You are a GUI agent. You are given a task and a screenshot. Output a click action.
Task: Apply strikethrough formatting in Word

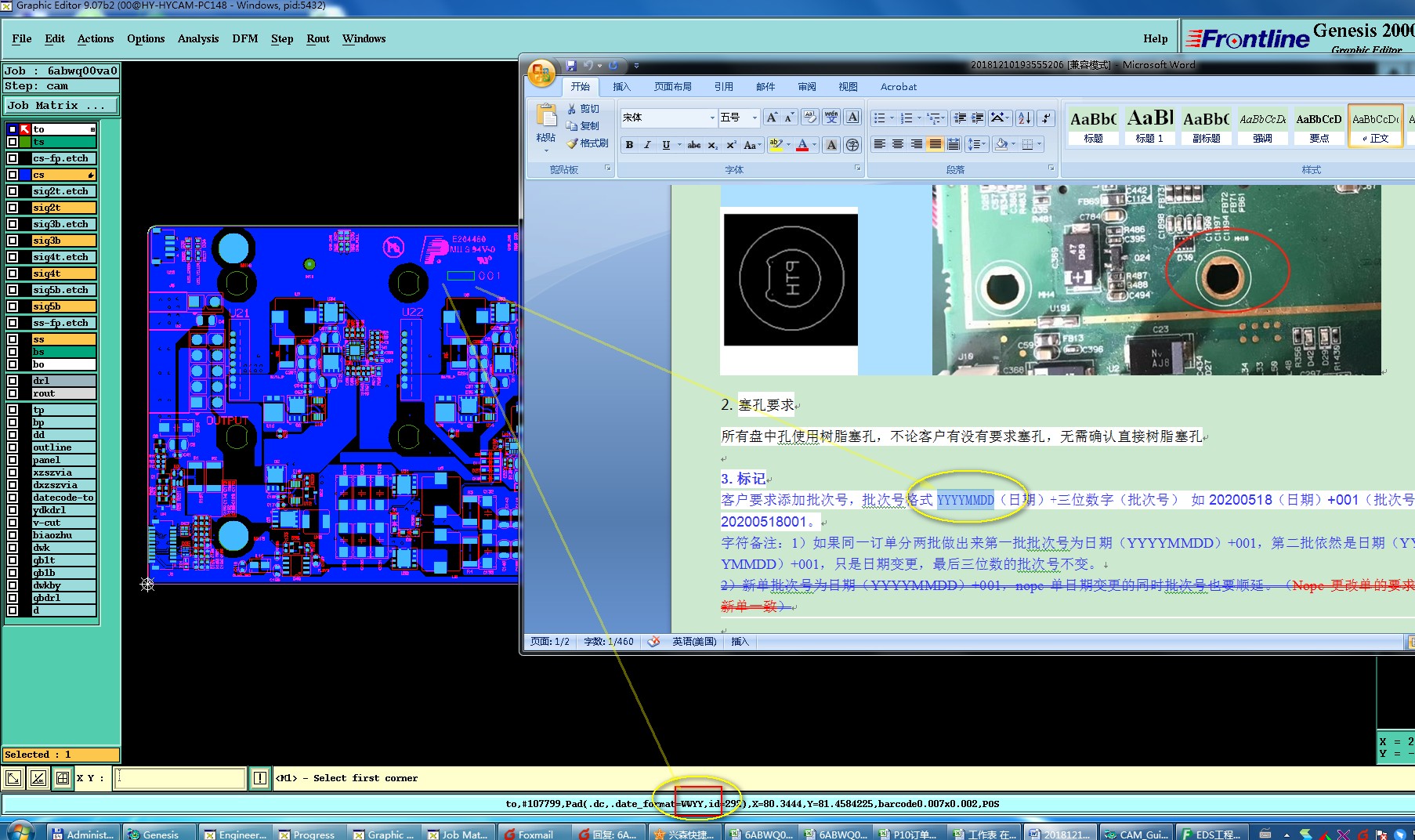tap(694, 145)
